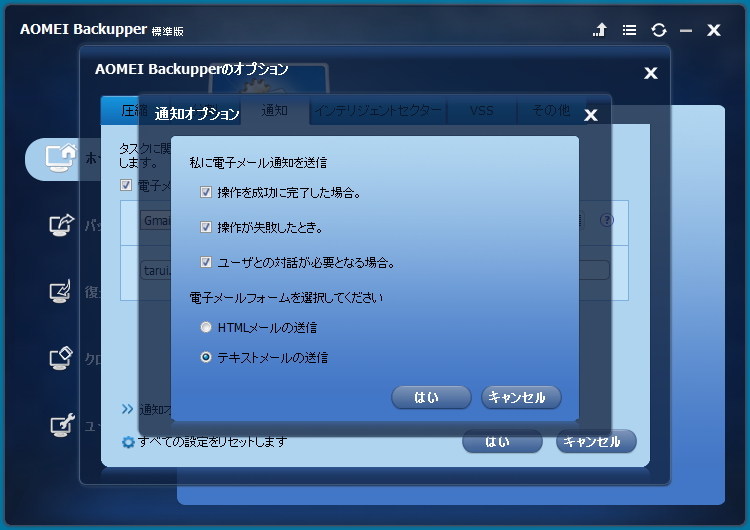Click the refresh icon in title bar
This screenshot has height=530, width=750.
tap(659, 30)
